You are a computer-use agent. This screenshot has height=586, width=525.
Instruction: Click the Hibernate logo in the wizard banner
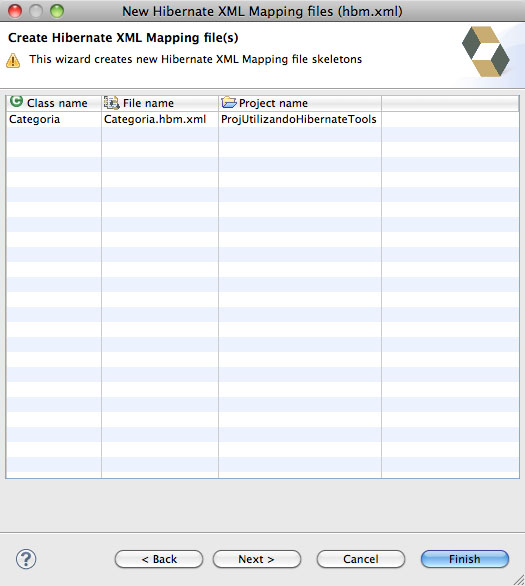[x=485, y=52]
